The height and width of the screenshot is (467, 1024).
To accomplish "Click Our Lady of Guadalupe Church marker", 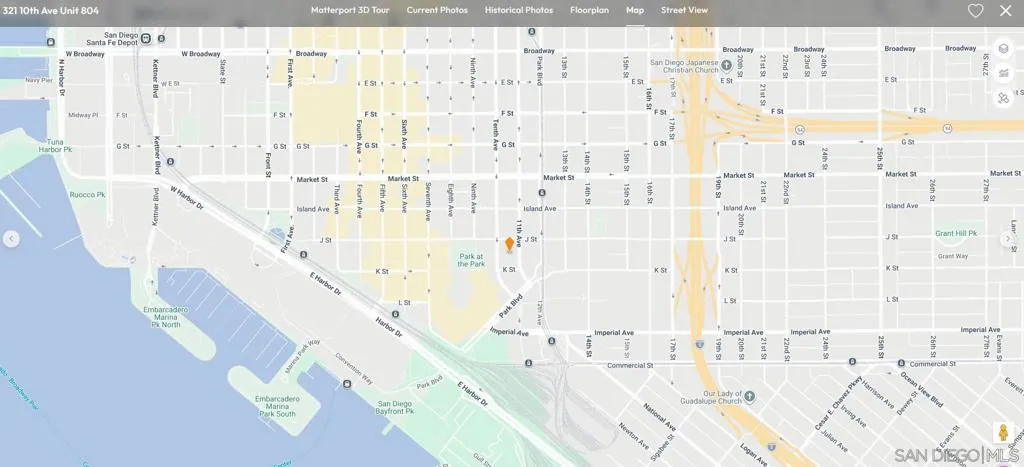I will (750, 396).
